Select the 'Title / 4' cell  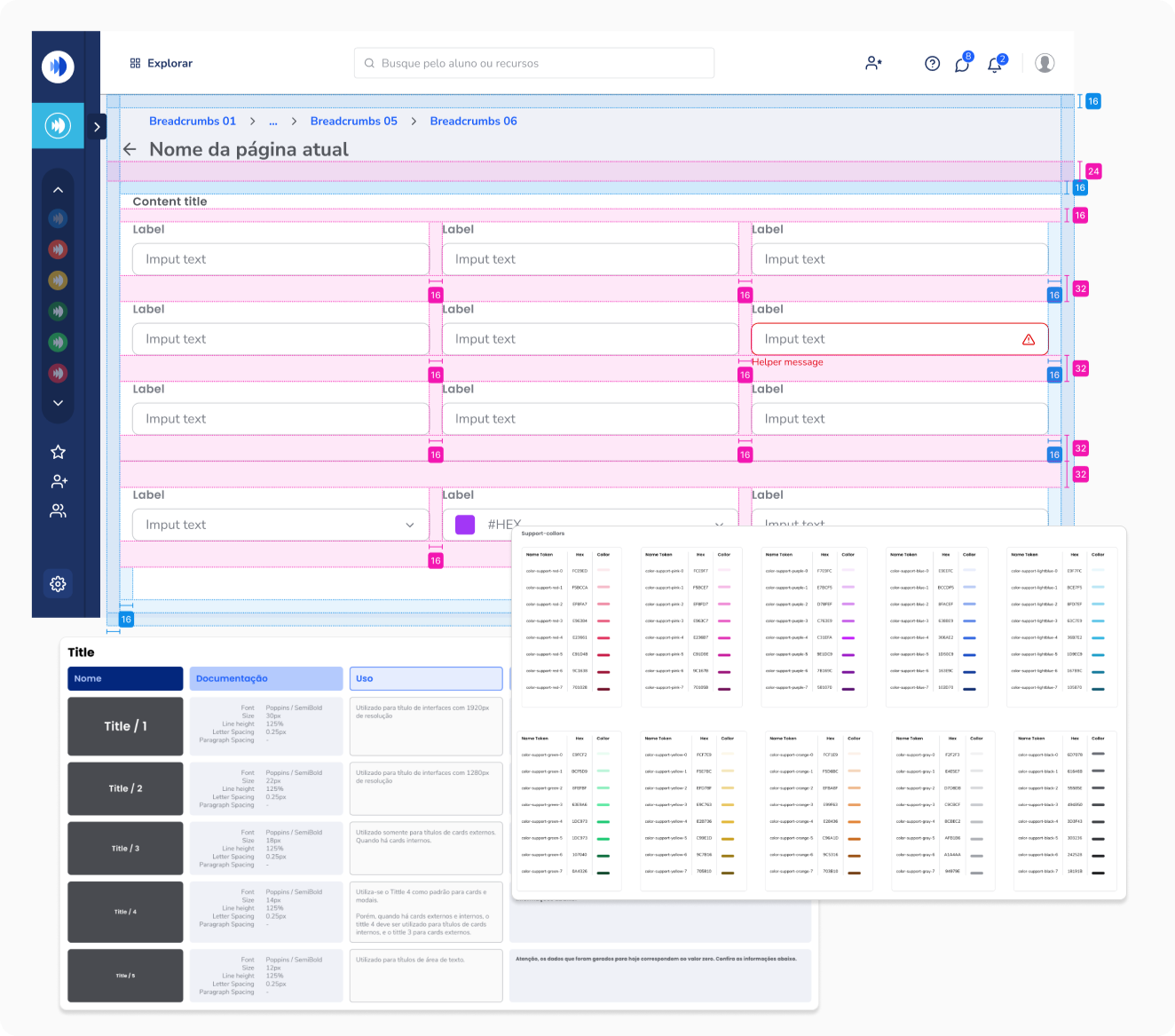click(x=125, y=912)
